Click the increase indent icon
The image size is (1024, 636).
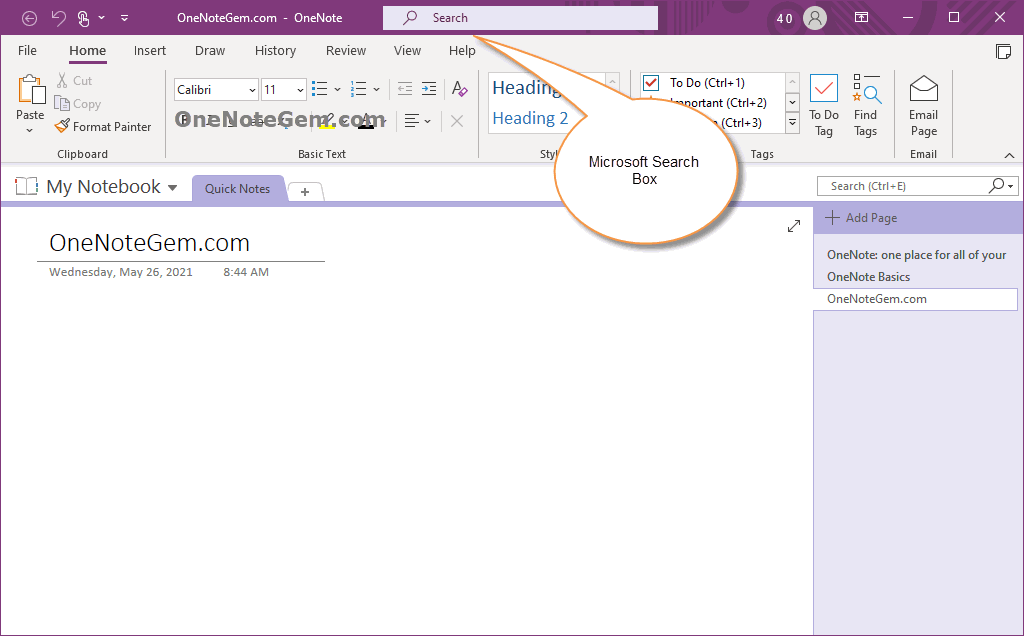coord(429,89)
